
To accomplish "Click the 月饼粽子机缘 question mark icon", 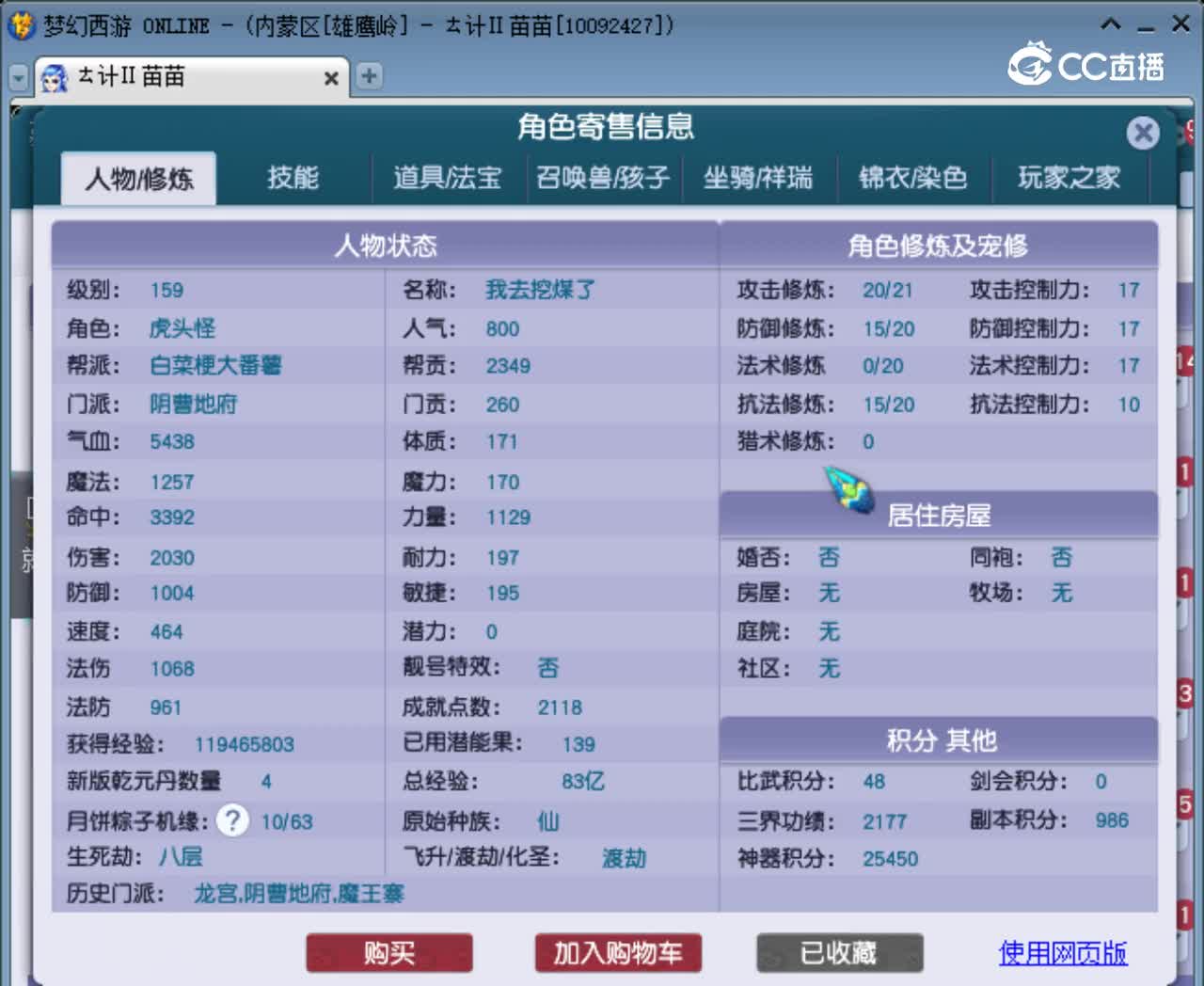I will [x=232, y=820].
